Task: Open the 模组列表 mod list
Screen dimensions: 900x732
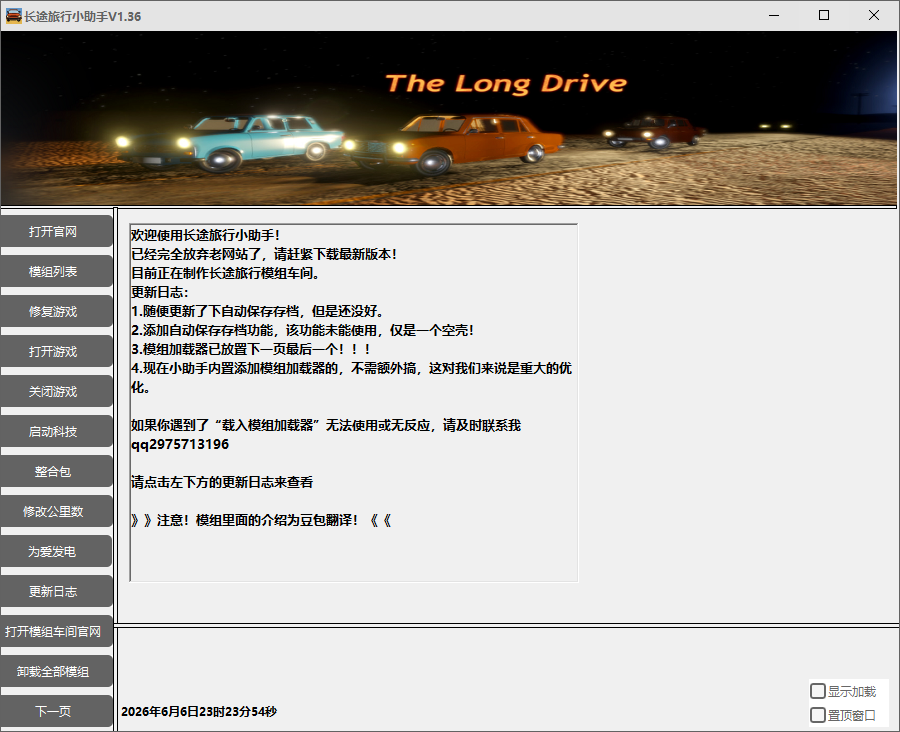Action: pyautogui.click(x=56, y=272)
